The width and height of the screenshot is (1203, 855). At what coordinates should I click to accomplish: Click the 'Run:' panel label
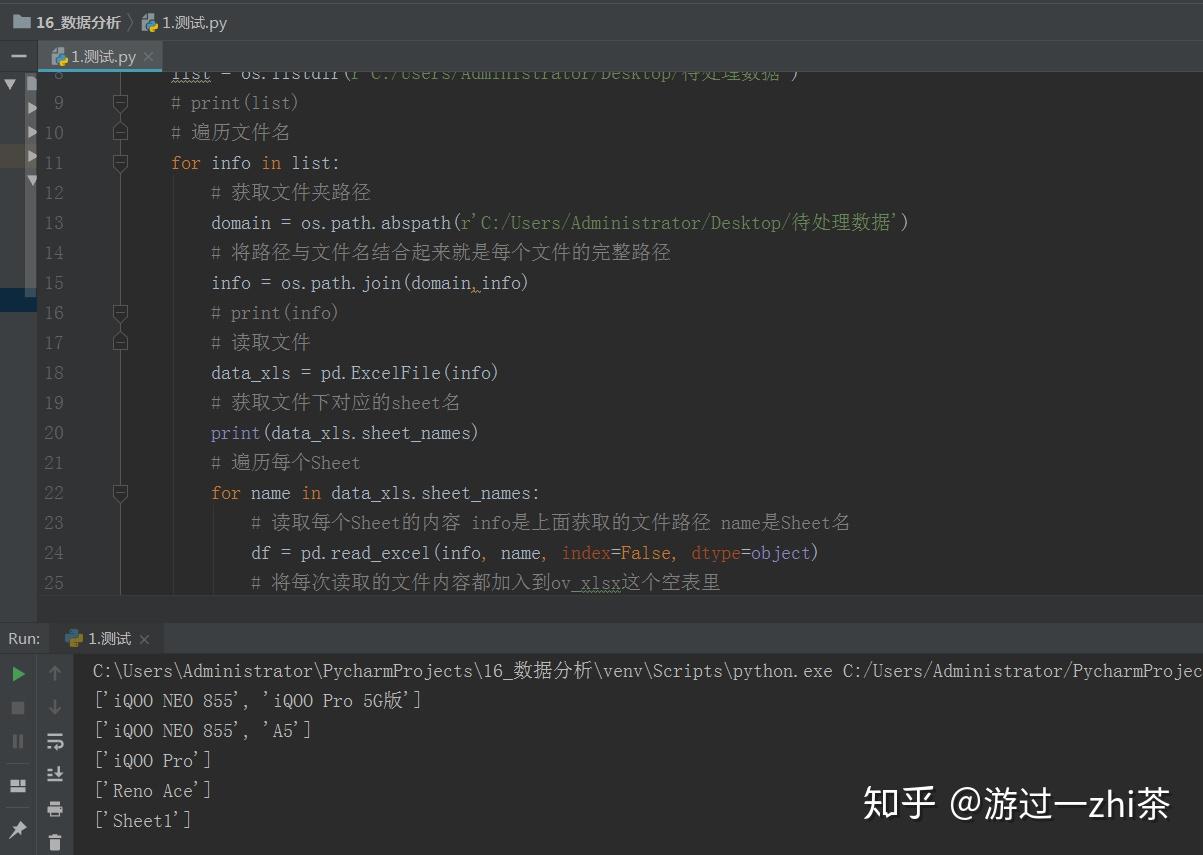click(x=25, y=639)
